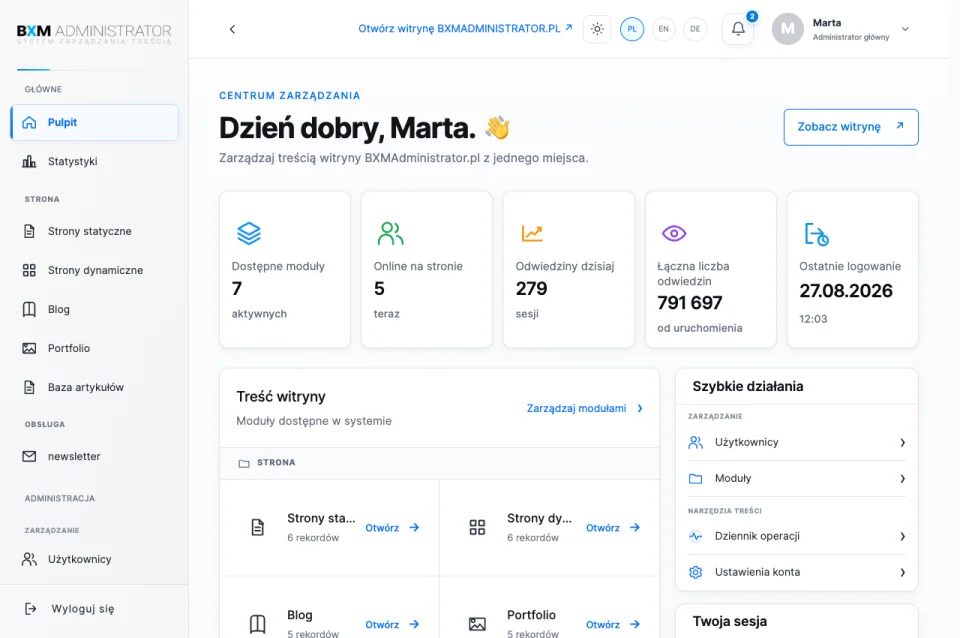Open Otwórz witrynę BXMADMINISTRATOR.PL link
This screenshot has width=960, height=638.
tap(465, 29)
